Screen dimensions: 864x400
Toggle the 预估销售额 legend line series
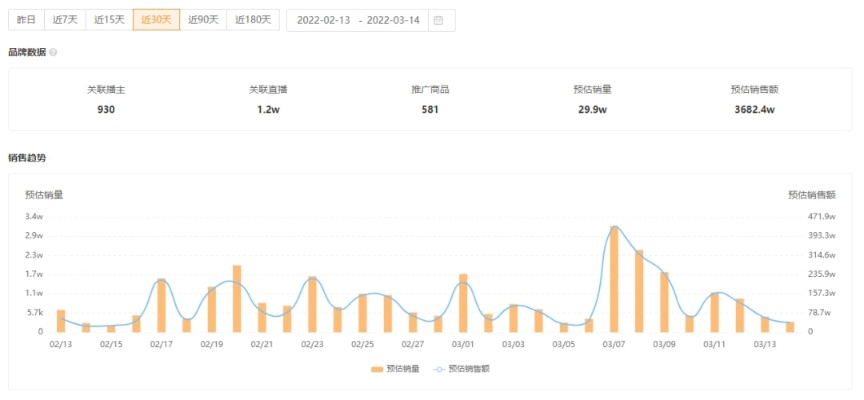(462, 368)
